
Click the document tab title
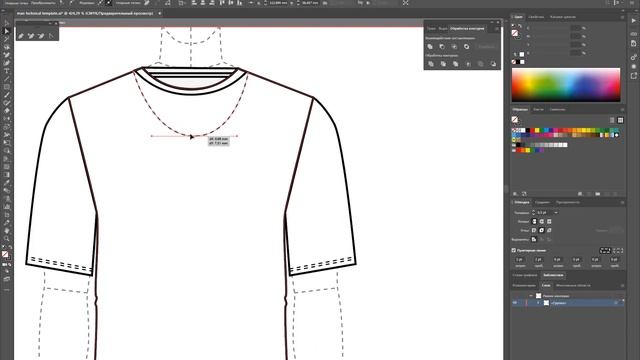(x=85, y=13)
